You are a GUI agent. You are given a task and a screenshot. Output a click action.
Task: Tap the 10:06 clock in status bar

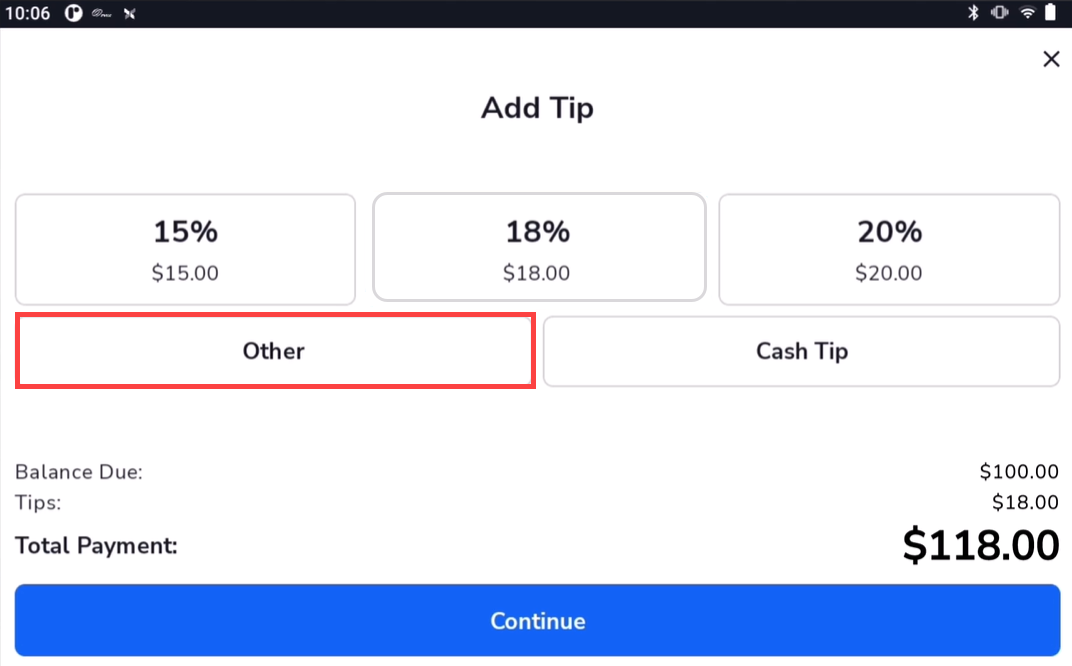click(27, 14)
